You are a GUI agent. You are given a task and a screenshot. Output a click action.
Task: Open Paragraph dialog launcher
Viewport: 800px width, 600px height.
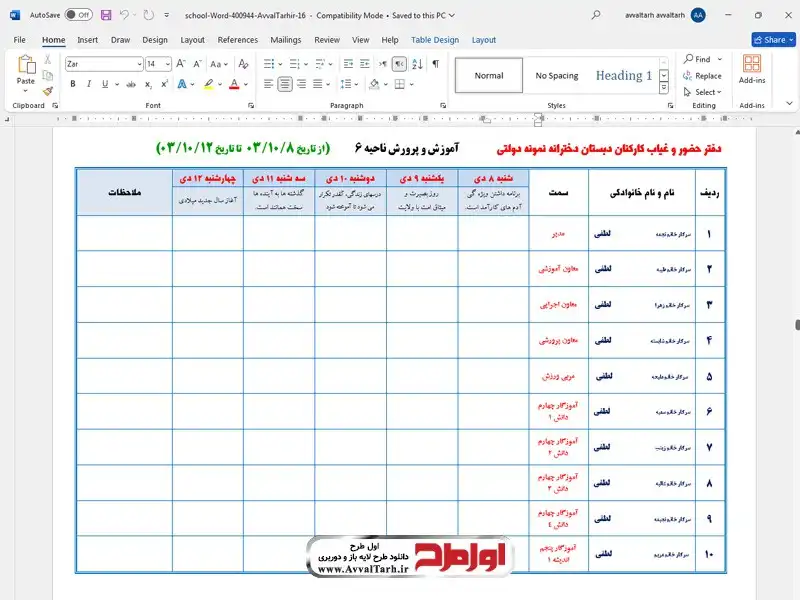coord(443,106)
